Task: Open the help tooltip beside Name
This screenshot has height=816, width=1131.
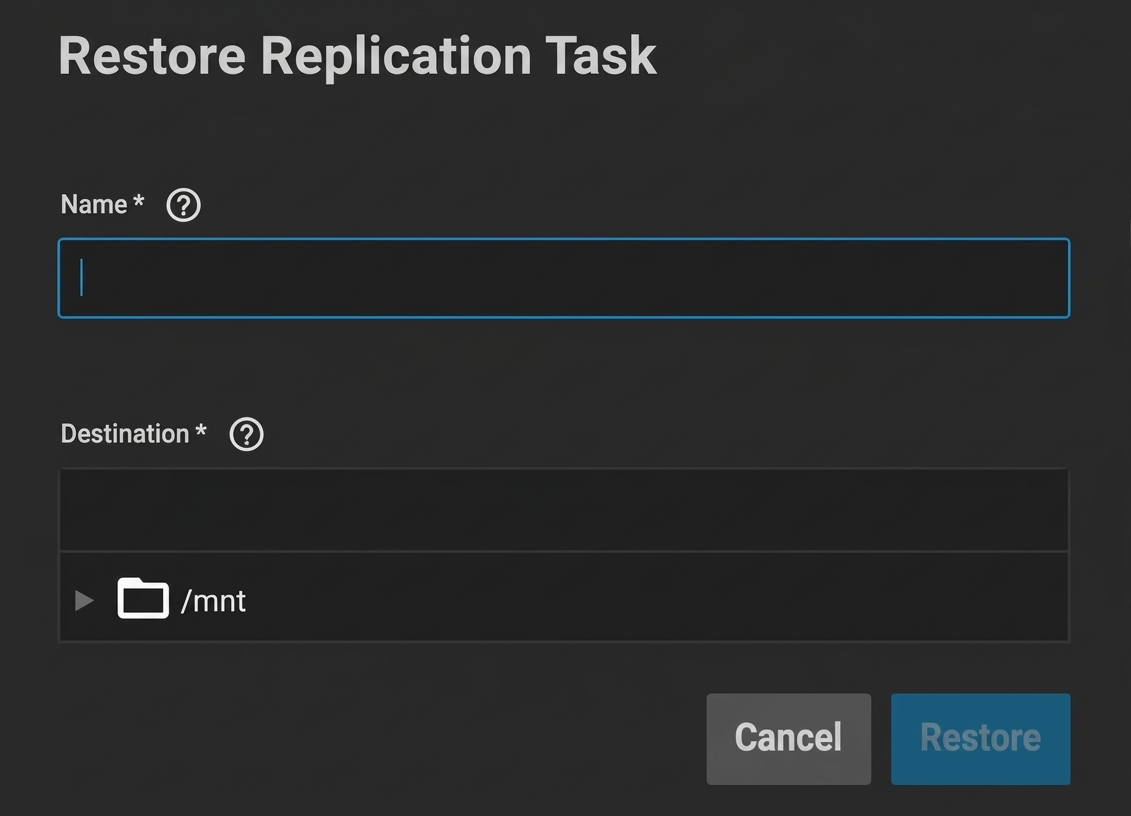Action: (x=183, y=205)
